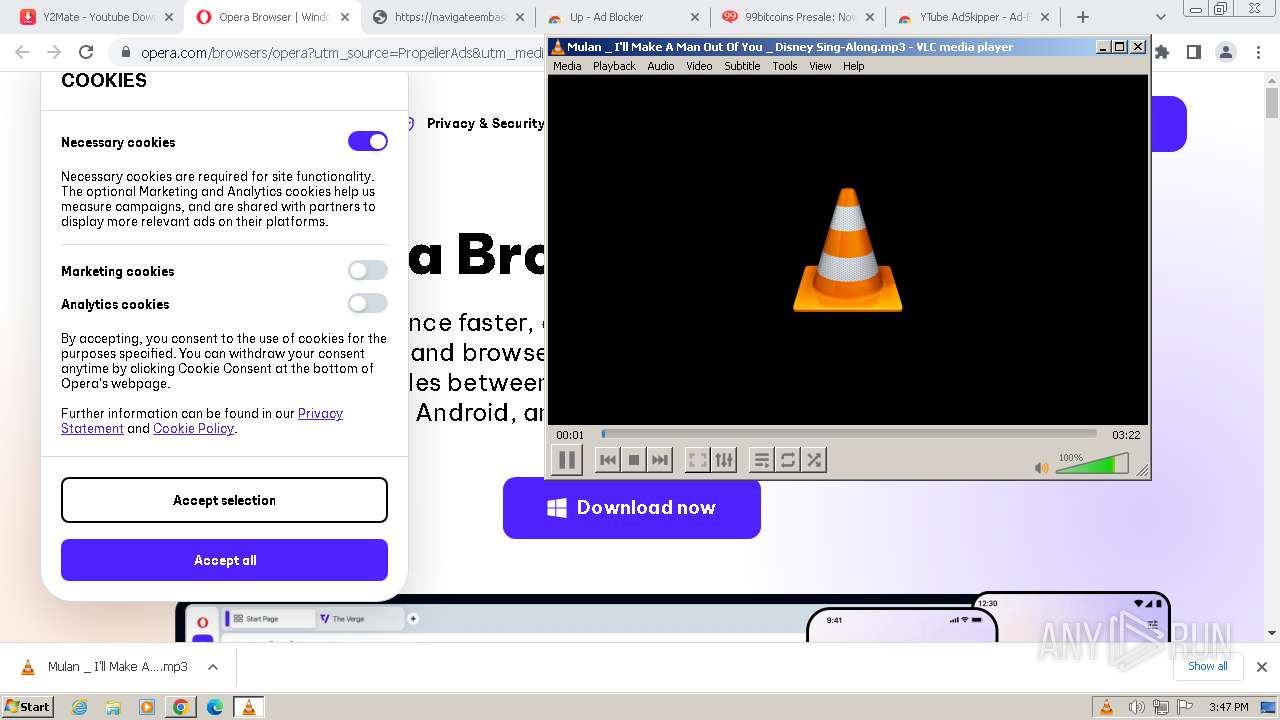
Task: Open the VLC View menu
Action: 820,66
